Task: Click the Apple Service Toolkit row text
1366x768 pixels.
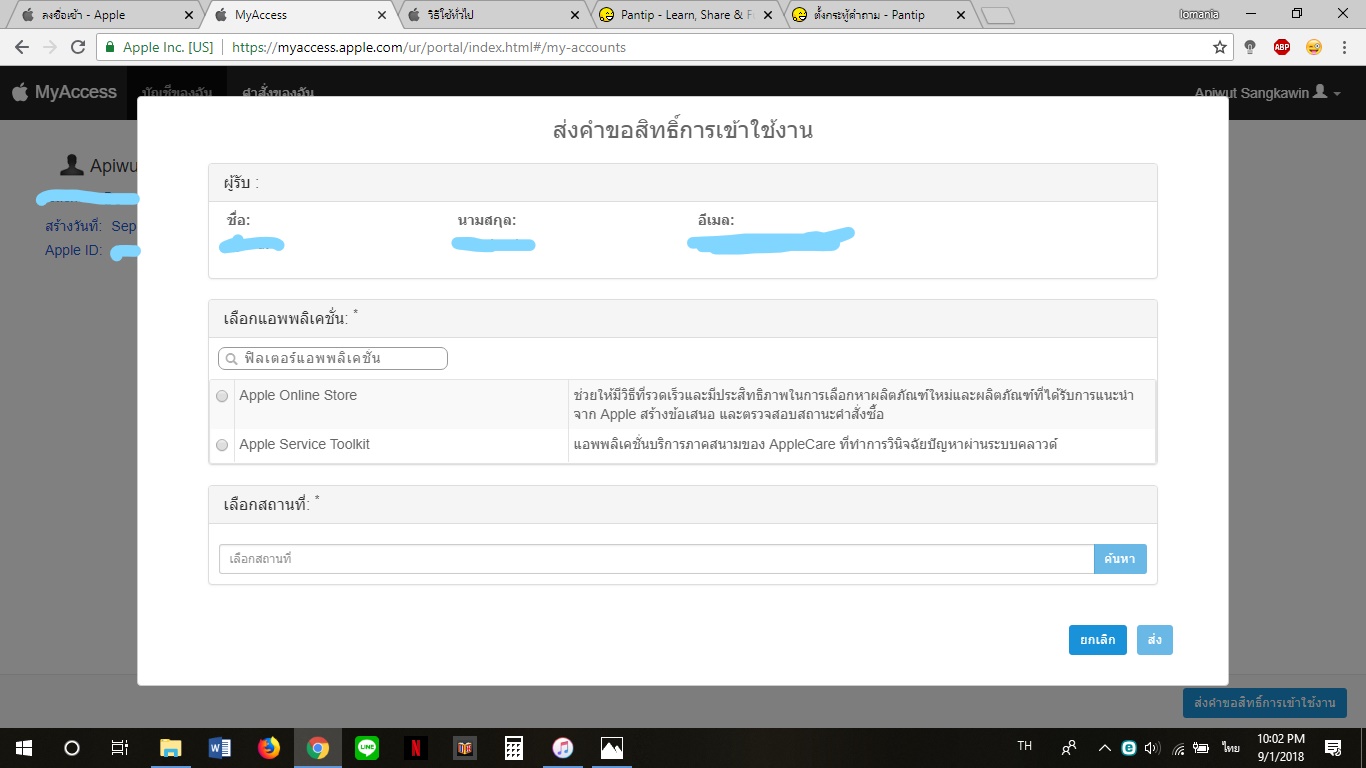Action: (x=304, y=445)
